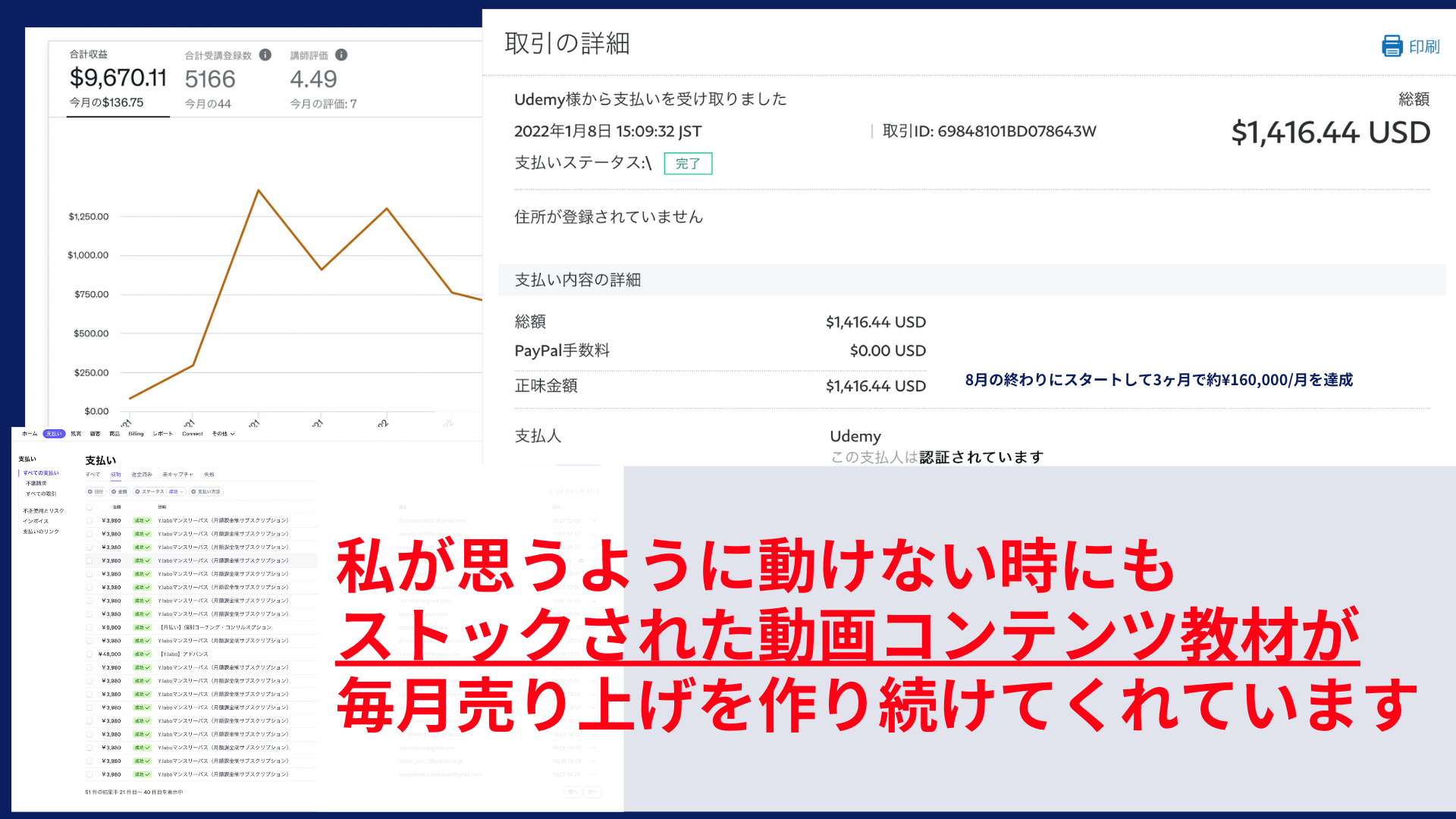Click the $1,250.00 chart axis label
Image resolution: width=1456 pixels, height=819 pixels.
point(89,217)
